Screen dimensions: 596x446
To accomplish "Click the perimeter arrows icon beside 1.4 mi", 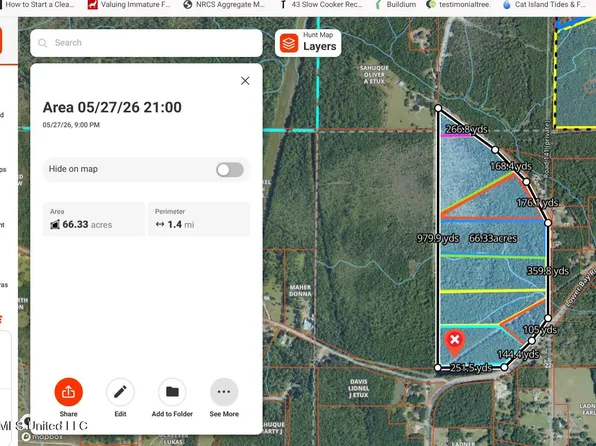I will coord(160,224).
